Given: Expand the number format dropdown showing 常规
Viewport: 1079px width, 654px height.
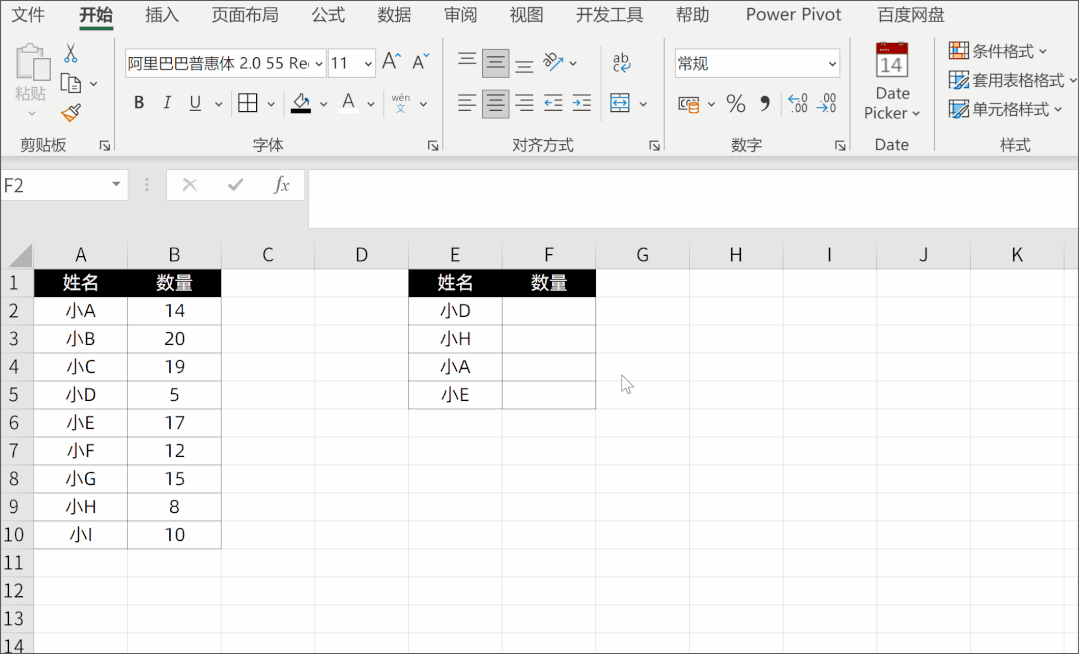Looking at the screenshot, I should [832, 64].
